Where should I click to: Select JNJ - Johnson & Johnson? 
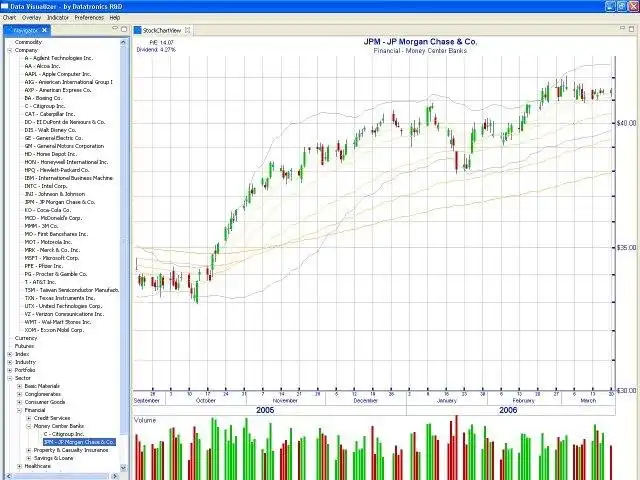(55, 194)
